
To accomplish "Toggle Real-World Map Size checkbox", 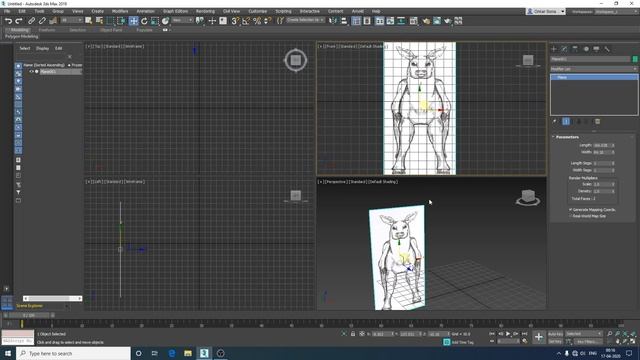I will point(571,216).
